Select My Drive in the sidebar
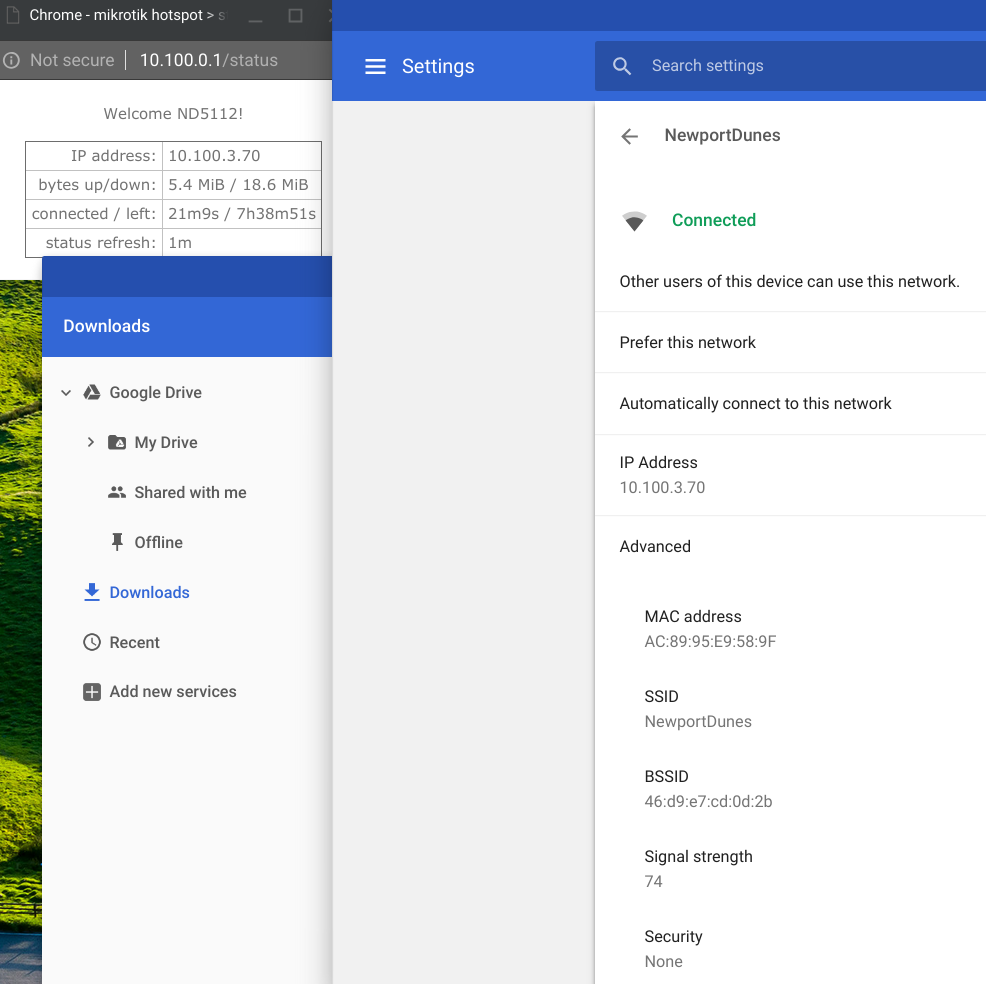Viewport: 986px width, 984px height. (165, 443)
